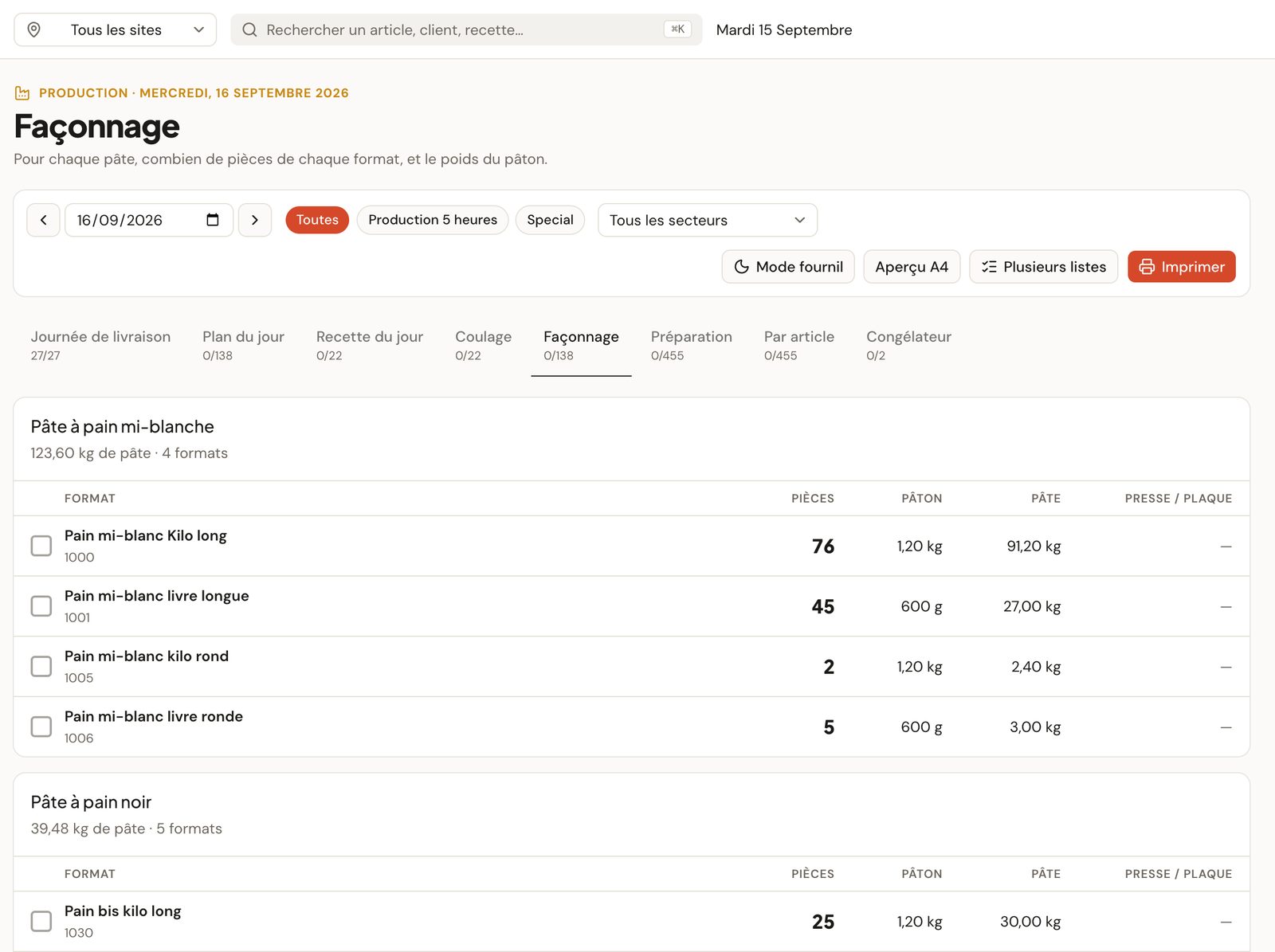Open the Tous les sites dropdown

(116, 29)
